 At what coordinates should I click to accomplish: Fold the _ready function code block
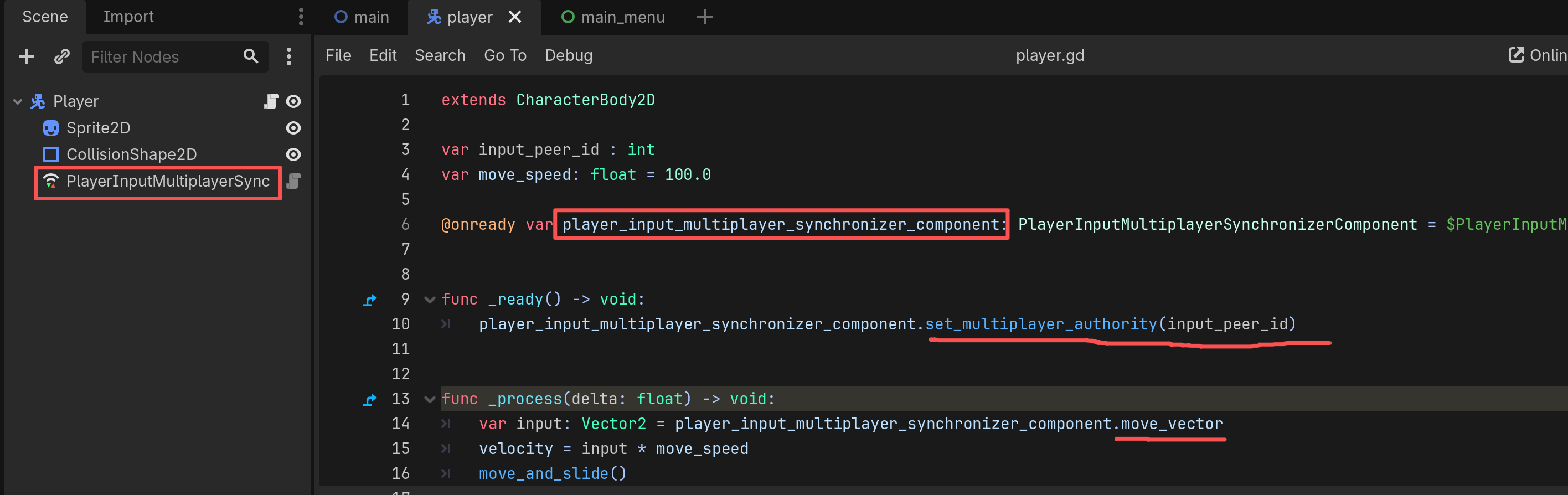coord(430,300)
